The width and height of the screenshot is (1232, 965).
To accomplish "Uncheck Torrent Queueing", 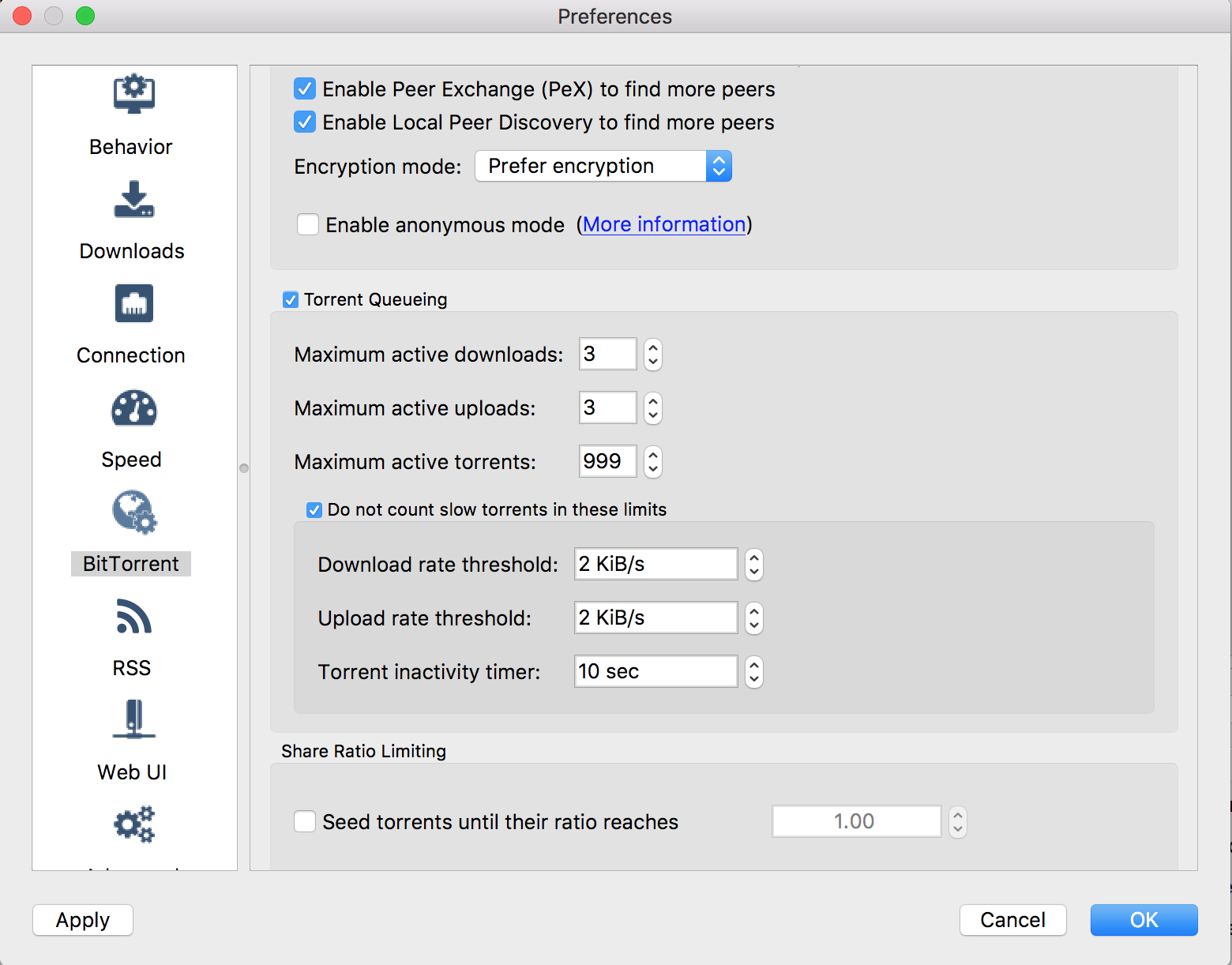I will (x=290, y=299).
